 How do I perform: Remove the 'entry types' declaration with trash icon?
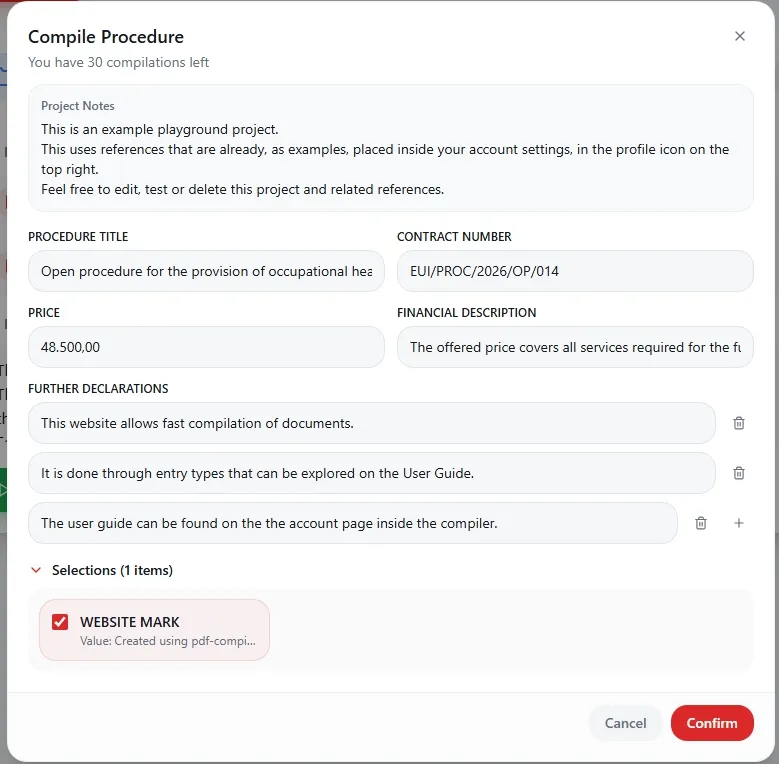click(739, 473)
